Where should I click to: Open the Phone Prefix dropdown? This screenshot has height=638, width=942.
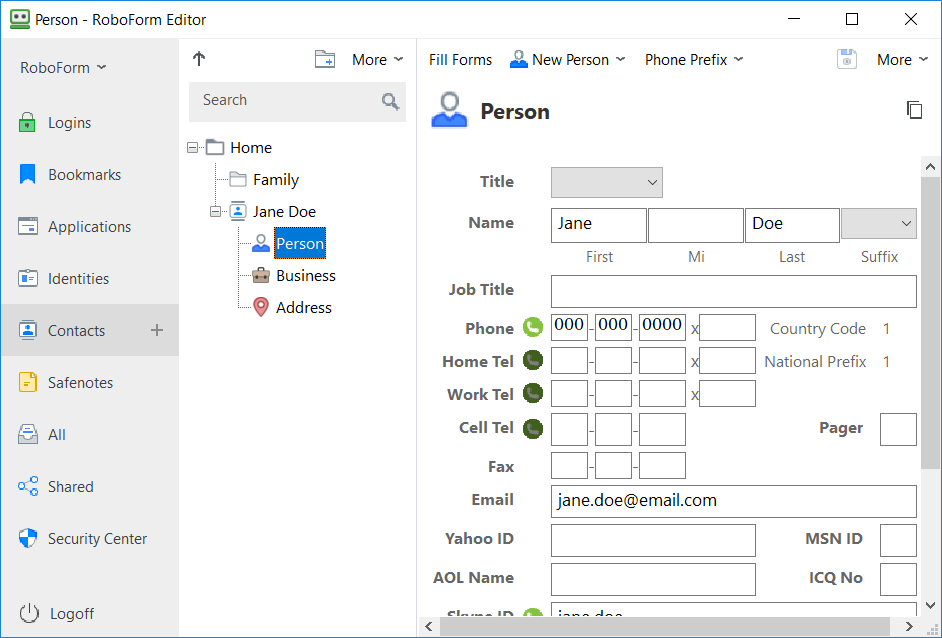point(694,59)
